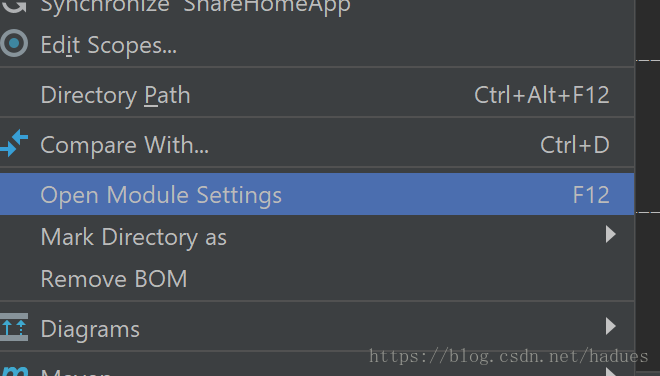This screenshot has height=376, width=660.
Task: Expand the Diagrams submenu arrow
Action: pos(611,326)
